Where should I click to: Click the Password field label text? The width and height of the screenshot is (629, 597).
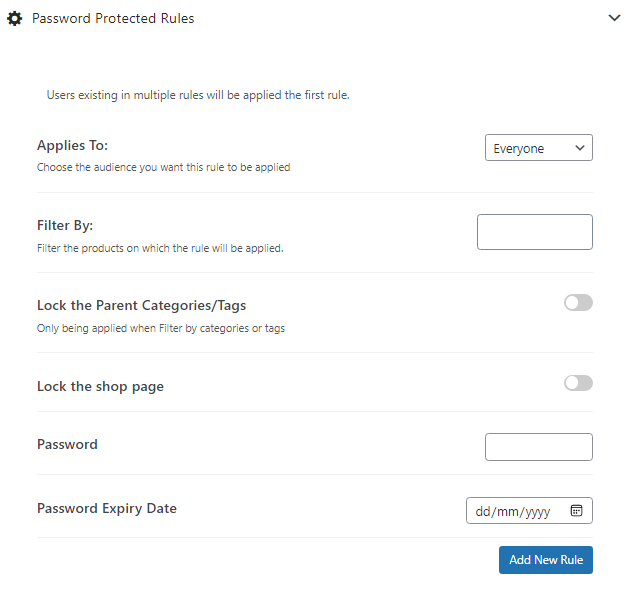[67, 444]
